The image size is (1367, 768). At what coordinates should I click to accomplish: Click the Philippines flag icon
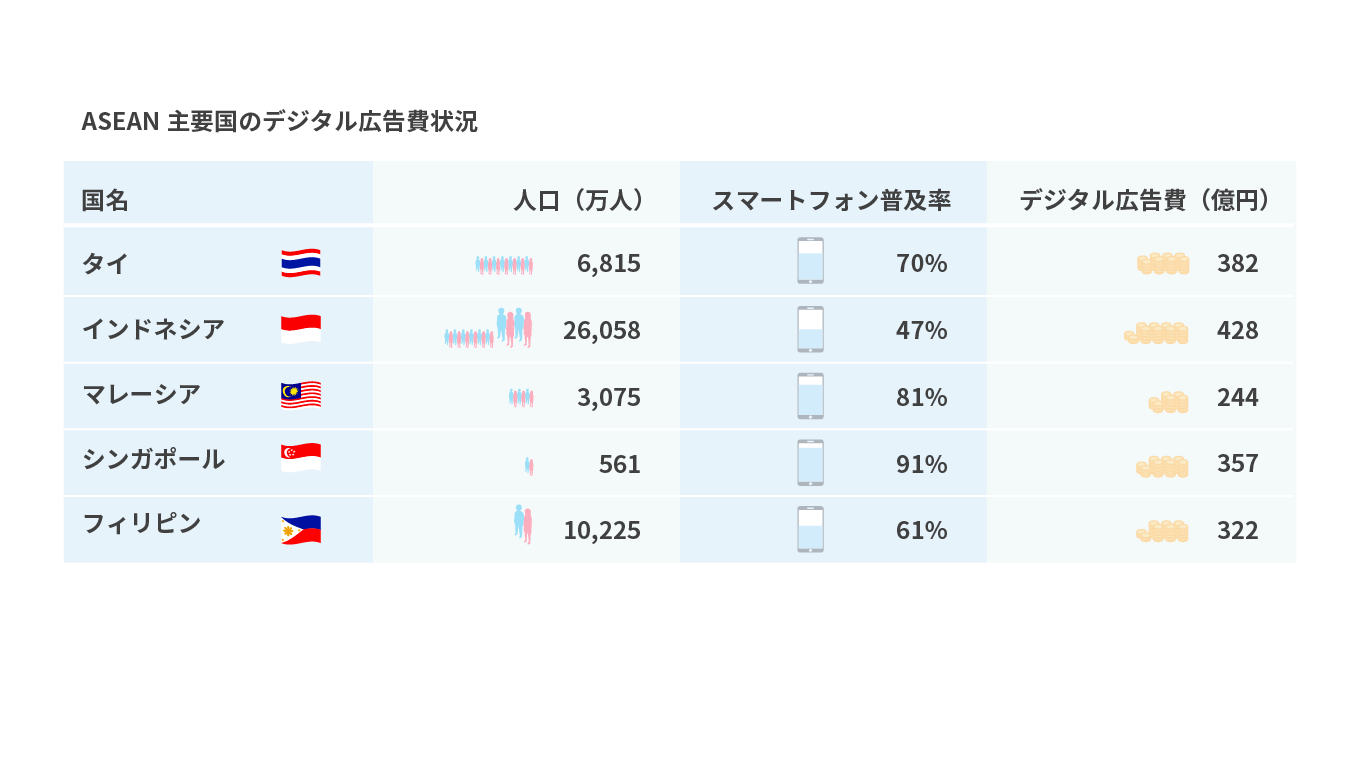(301, 529)
